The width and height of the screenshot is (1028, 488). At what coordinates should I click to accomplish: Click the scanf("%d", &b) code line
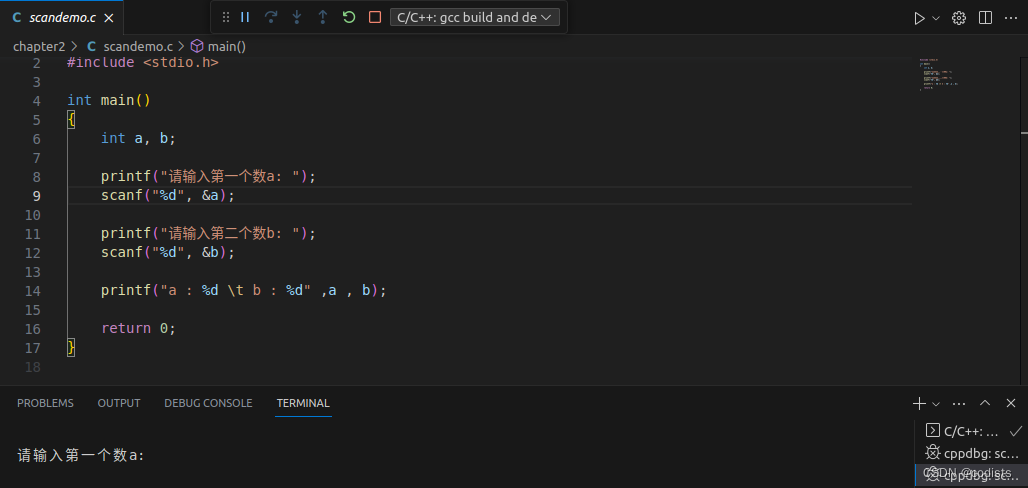168,253
